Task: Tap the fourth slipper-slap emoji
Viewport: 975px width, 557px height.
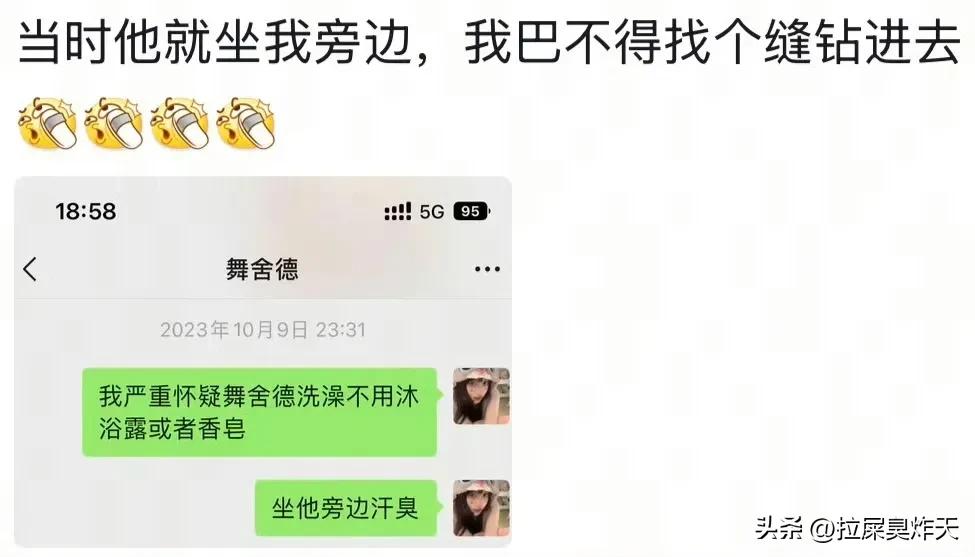Action: point(246,123)
